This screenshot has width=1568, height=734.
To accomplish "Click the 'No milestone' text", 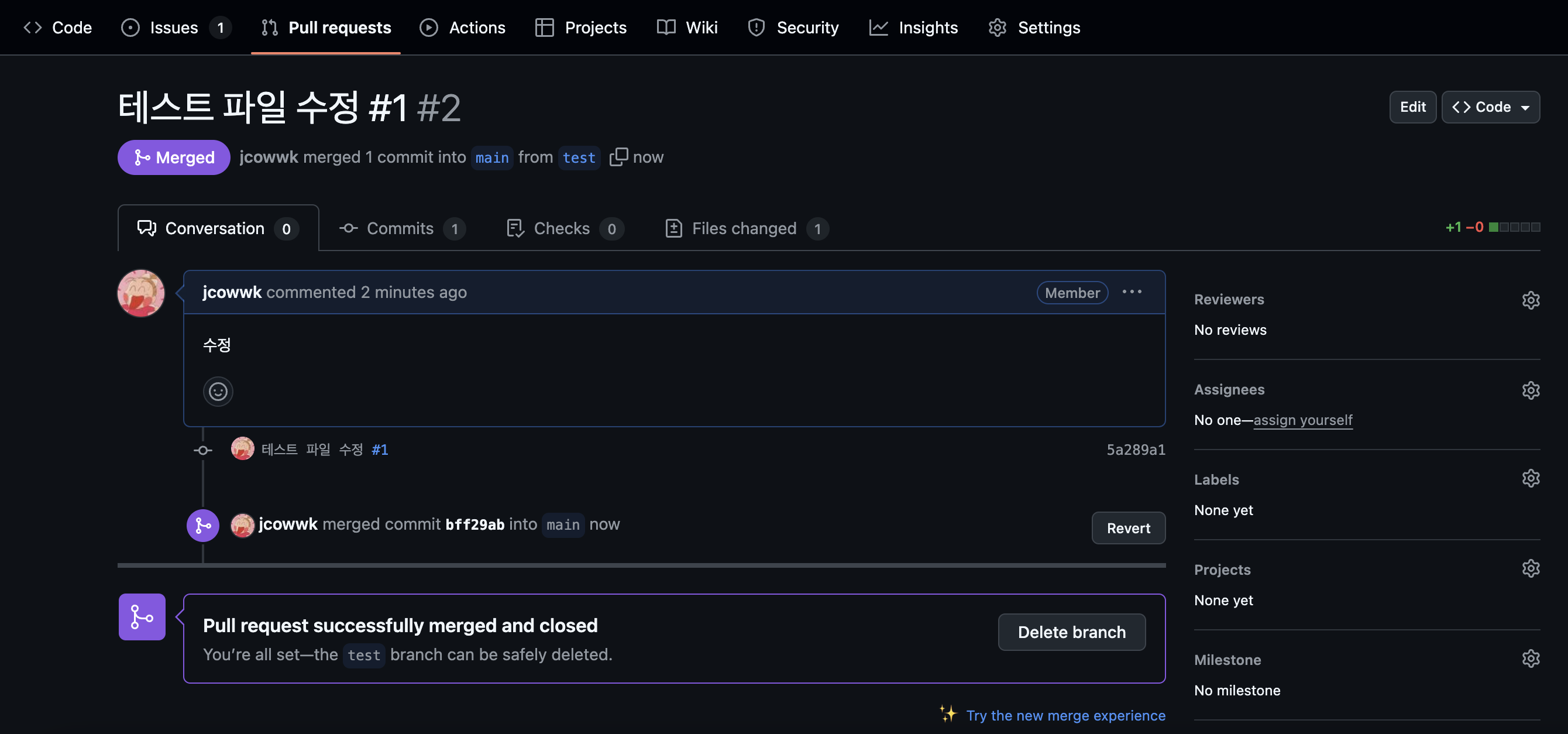I will pyautogui.click(x=1237, y=691).
